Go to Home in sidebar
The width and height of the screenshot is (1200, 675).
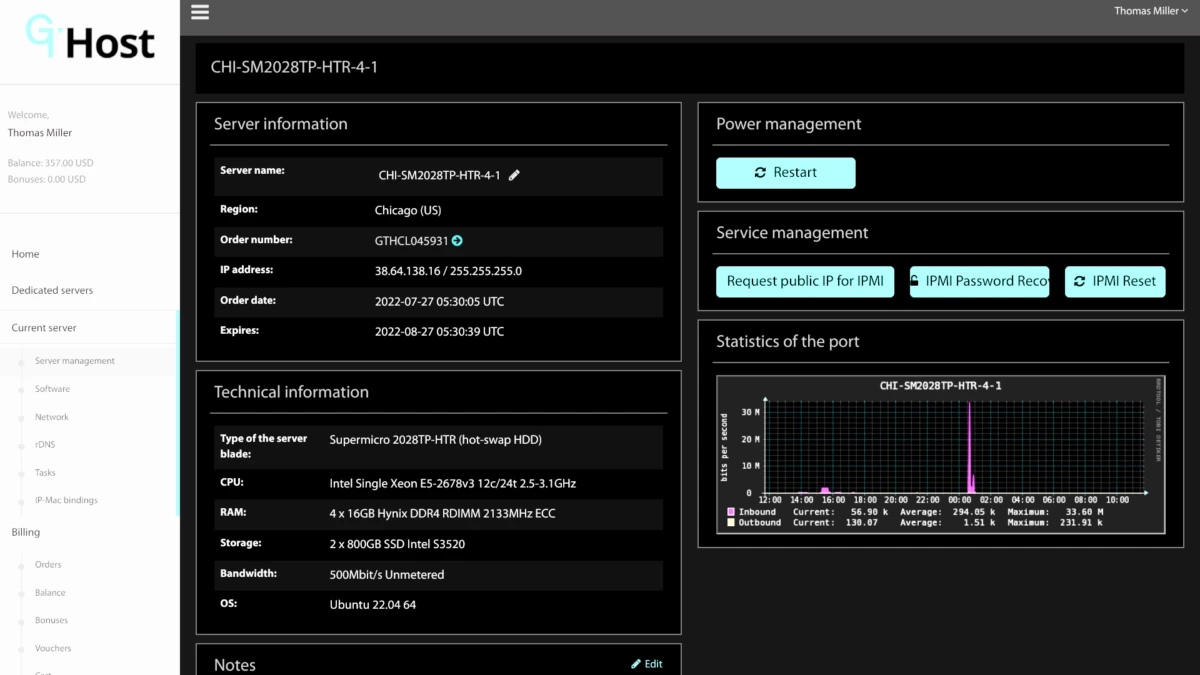[x=26, y=254]
